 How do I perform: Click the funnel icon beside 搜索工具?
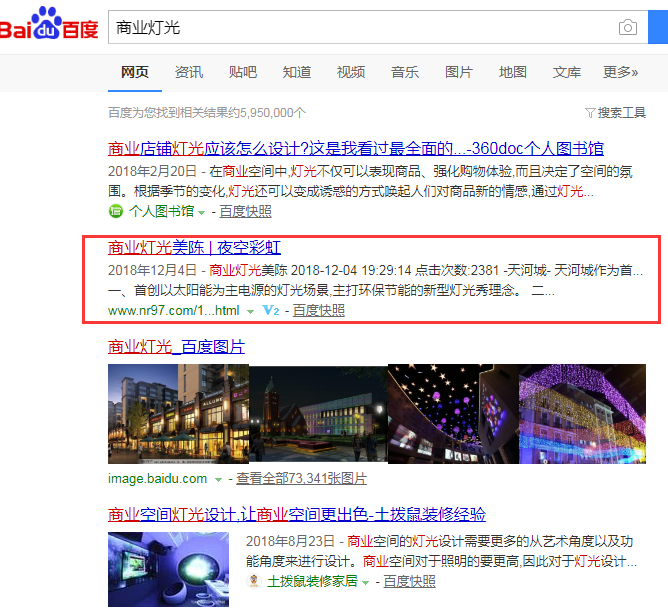tap(590, 113)
